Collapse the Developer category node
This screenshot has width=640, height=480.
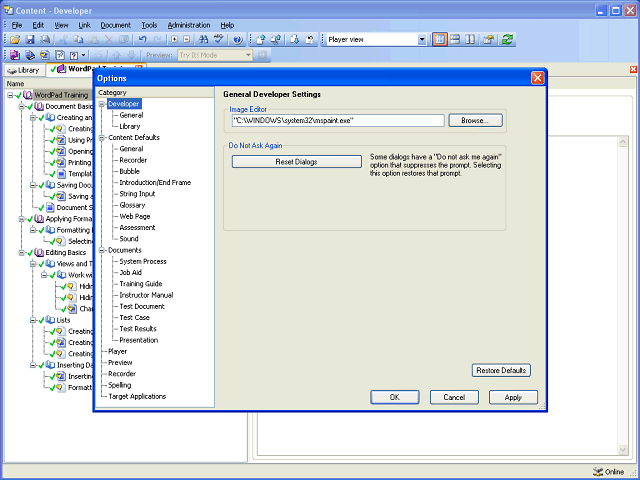102,104
